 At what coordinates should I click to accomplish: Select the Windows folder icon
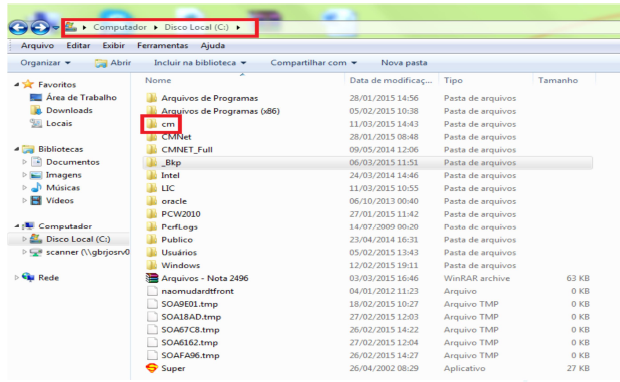[x=151, y=265]
